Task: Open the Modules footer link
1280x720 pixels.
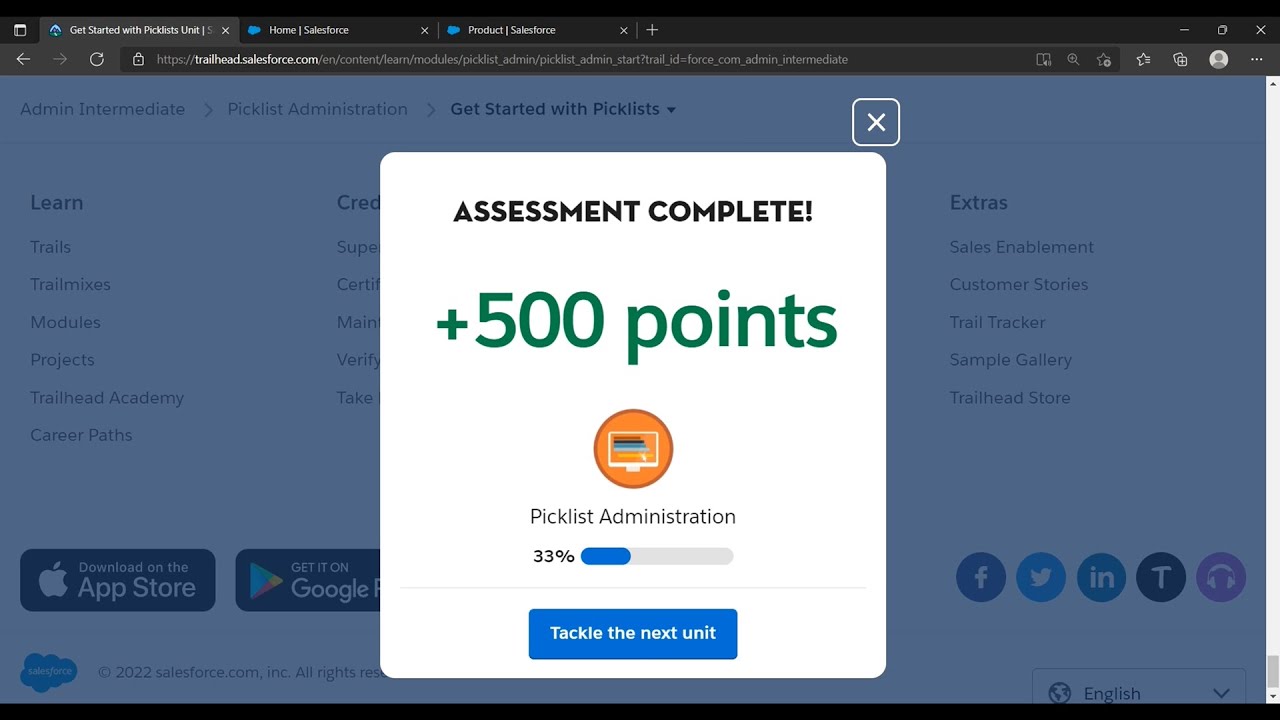Action: [66, 322]
